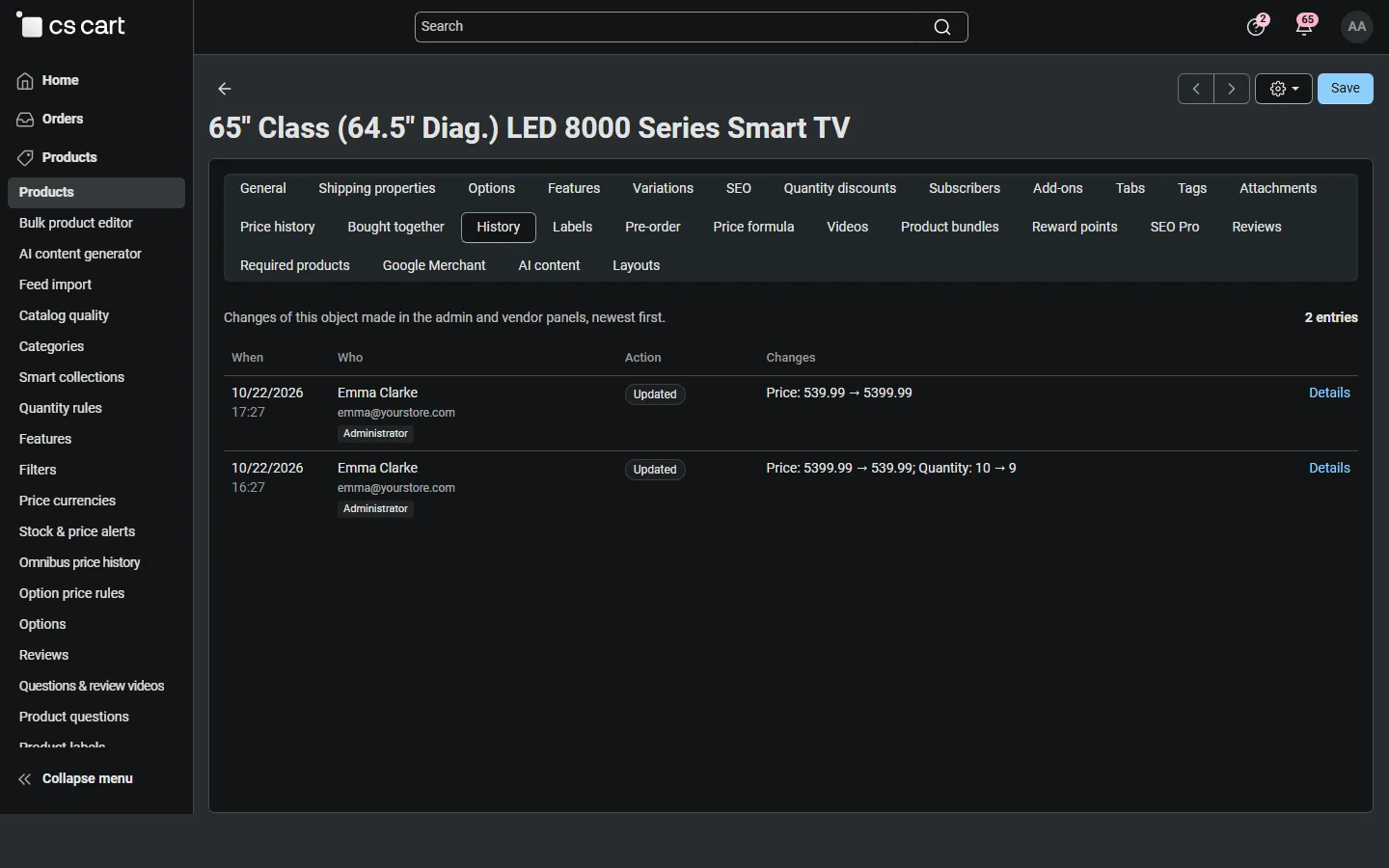Open the quick-start icon with badge 2
Screen dimensions: 1389x868
coord(1256,26)
